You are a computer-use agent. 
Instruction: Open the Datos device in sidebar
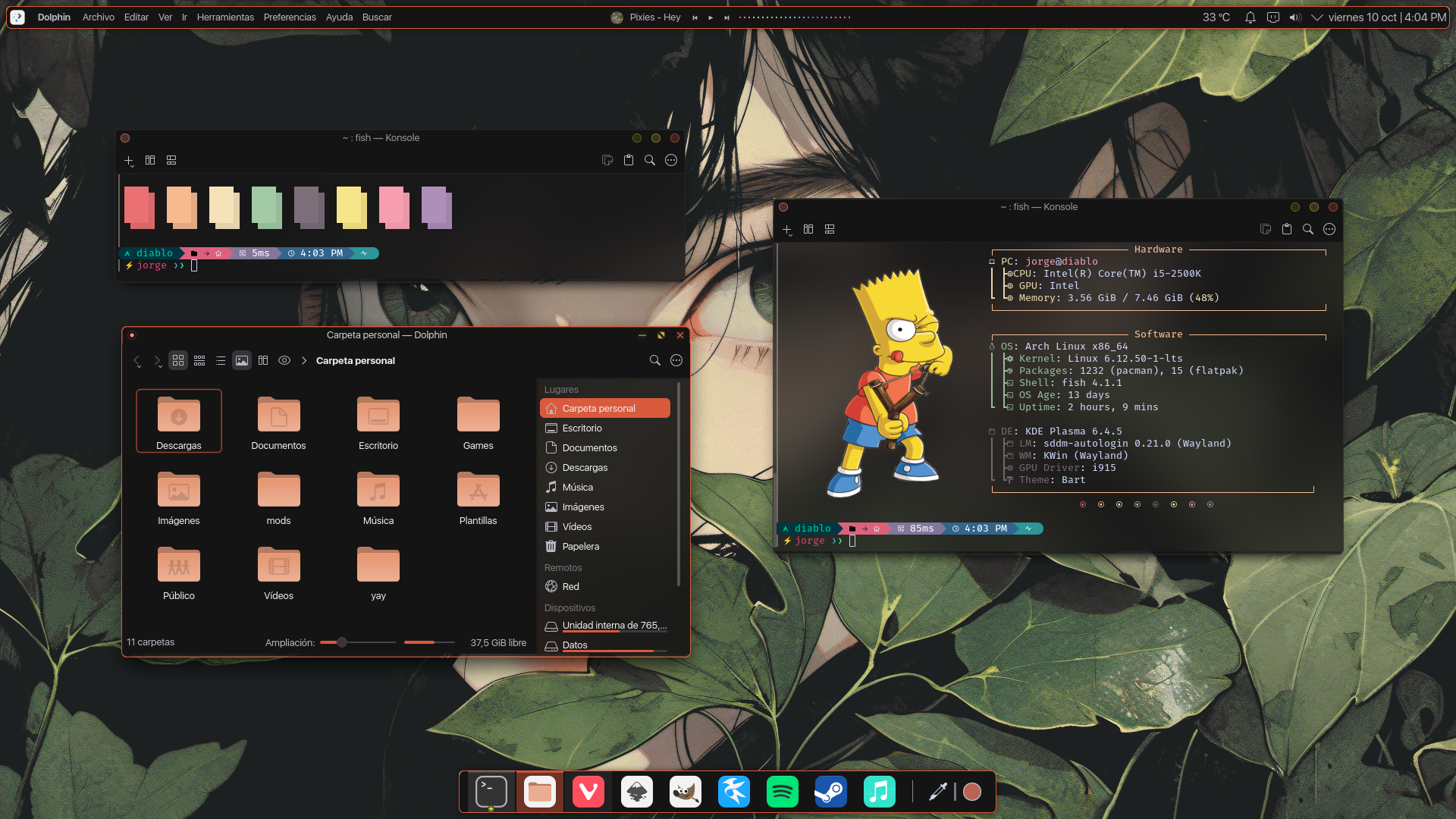click(x=605, y=645)
